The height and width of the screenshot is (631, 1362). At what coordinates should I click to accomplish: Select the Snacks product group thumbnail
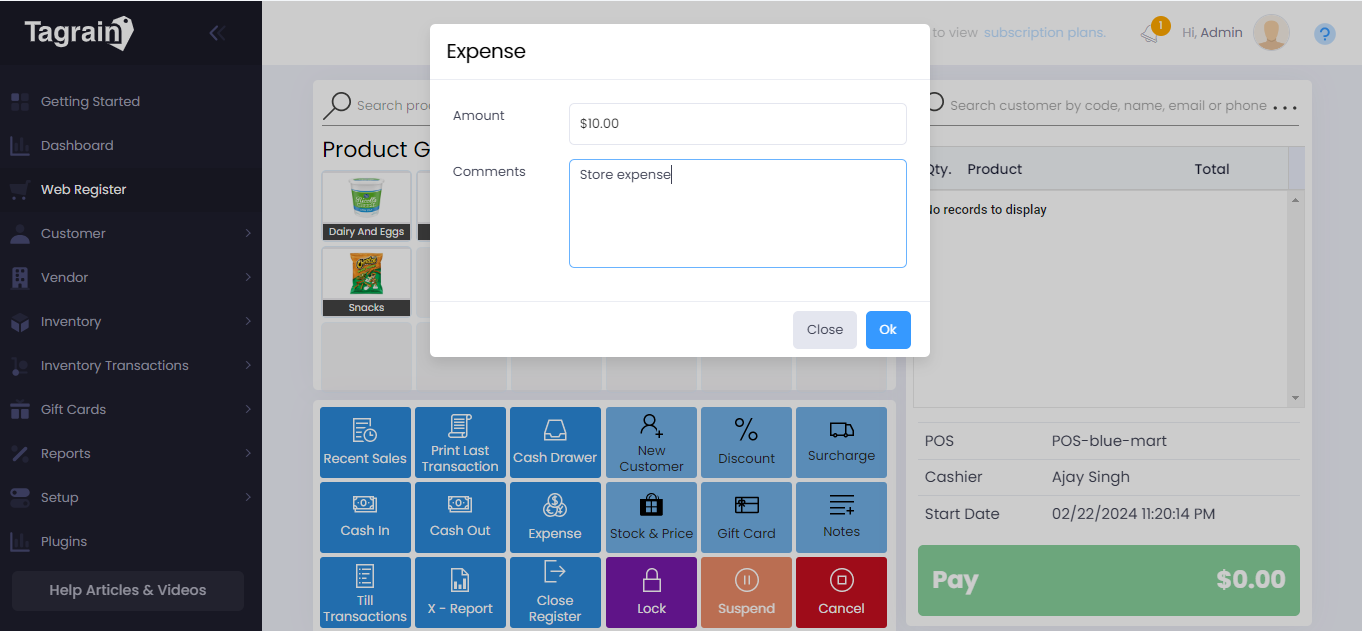click(x=366, y=281)
